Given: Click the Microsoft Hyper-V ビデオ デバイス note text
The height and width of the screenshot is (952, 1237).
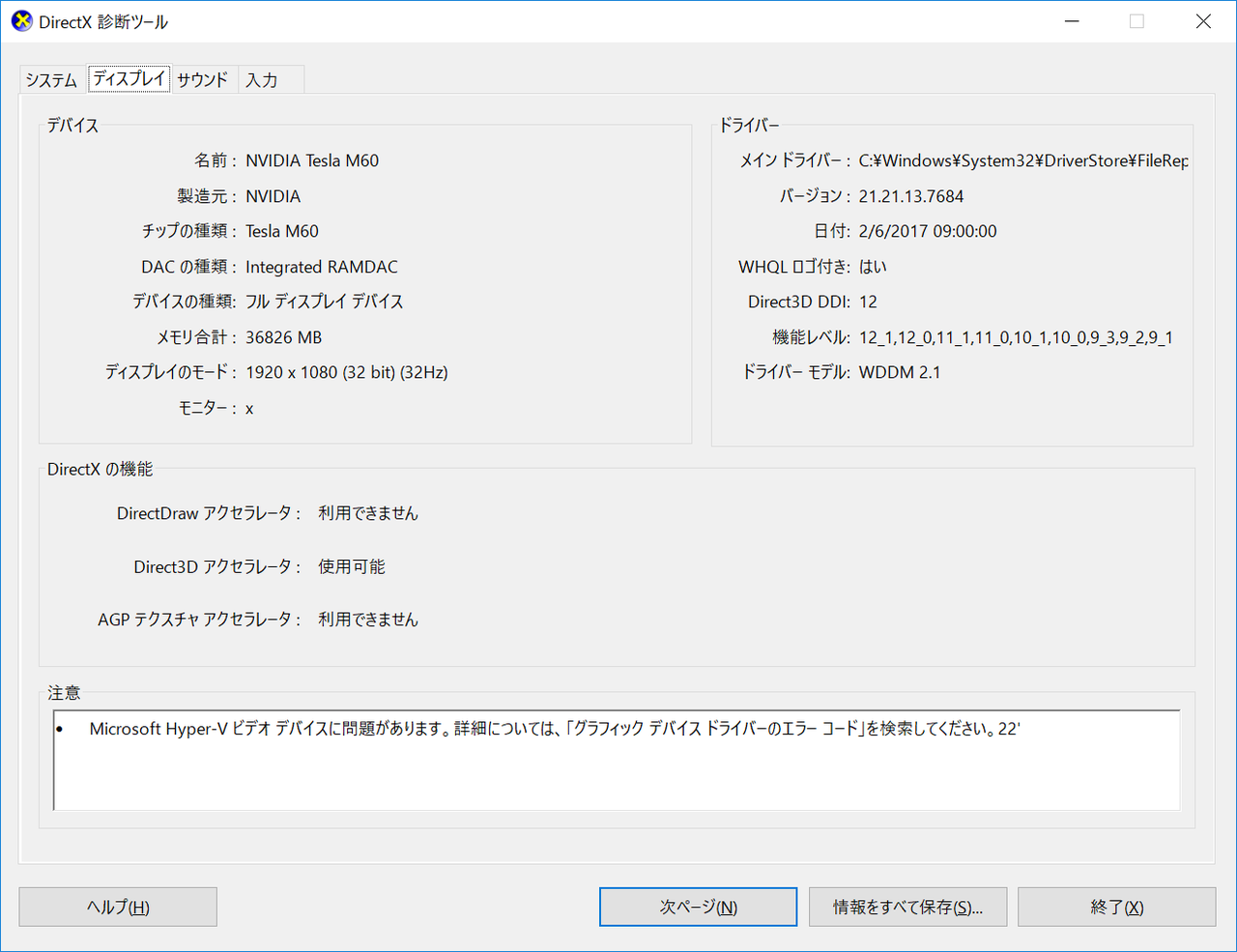Looking at the screenshot, I should pyautogui.click(x=555, y=729).
